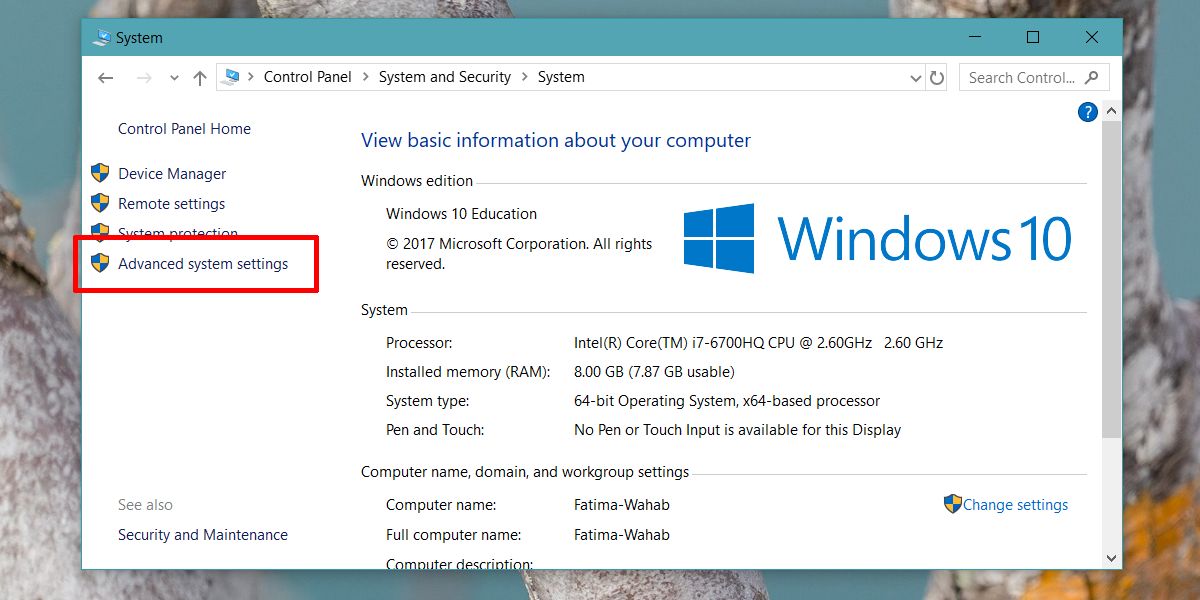Minimize the System window

click(975, 38)
